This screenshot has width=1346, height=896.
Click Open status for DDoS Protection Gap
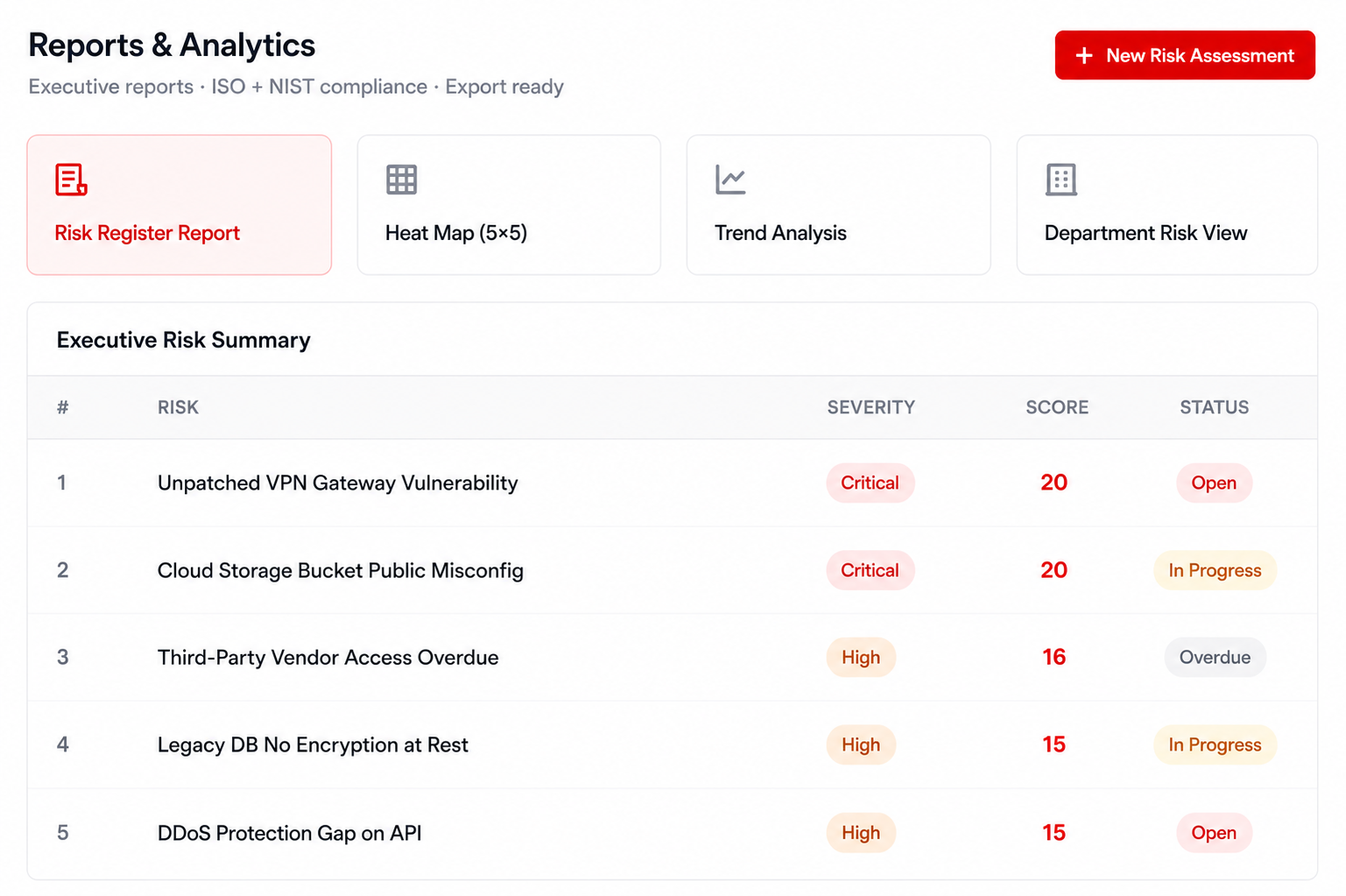point(1215,833)
